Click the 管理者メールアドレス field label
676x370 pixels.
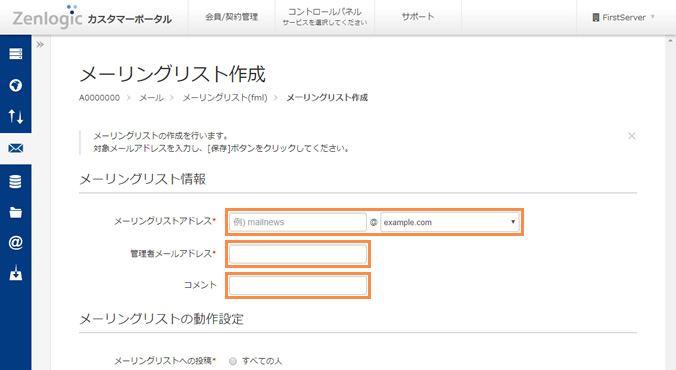tap(172, 254)
